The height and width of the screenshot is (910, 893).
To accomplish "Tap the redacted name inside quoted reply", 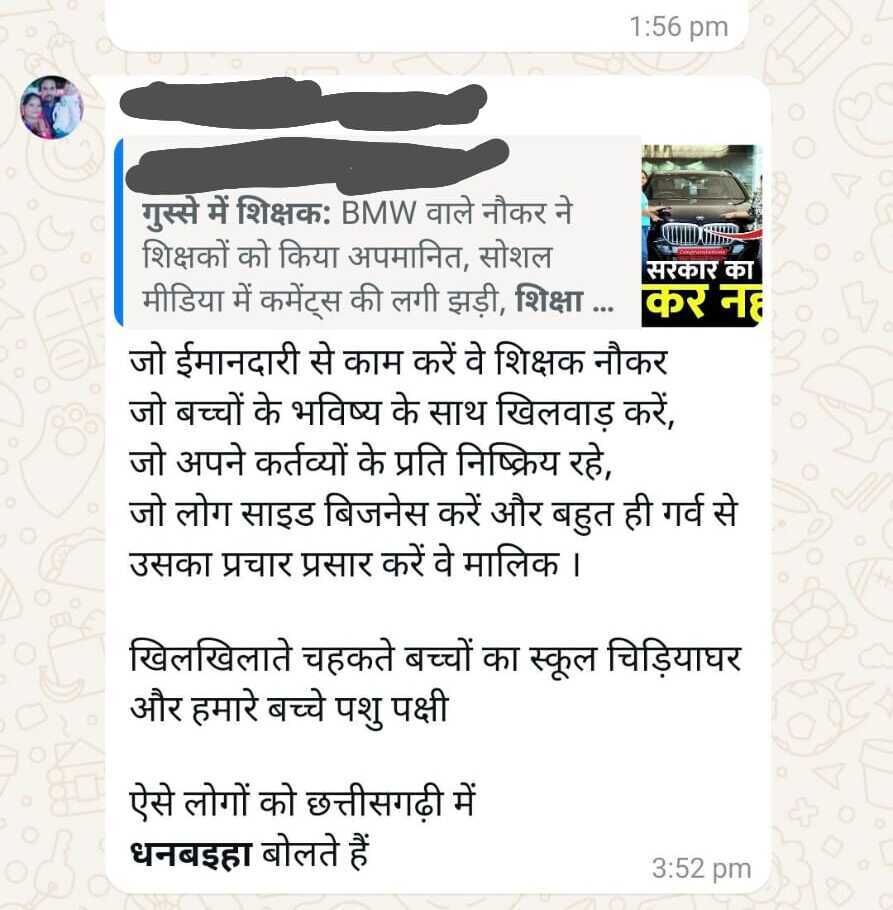I will (x=317, y=164).
